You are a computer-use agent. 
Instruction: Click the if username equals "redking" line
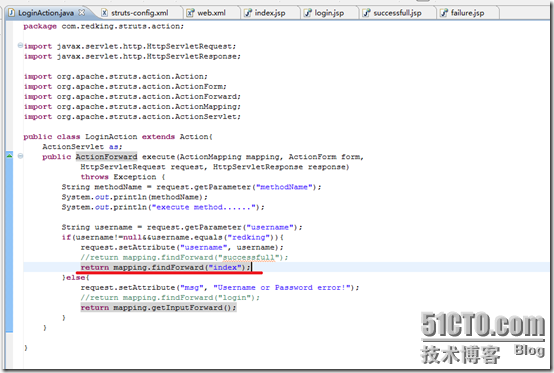pyautogui.click(x=173, y=237)
